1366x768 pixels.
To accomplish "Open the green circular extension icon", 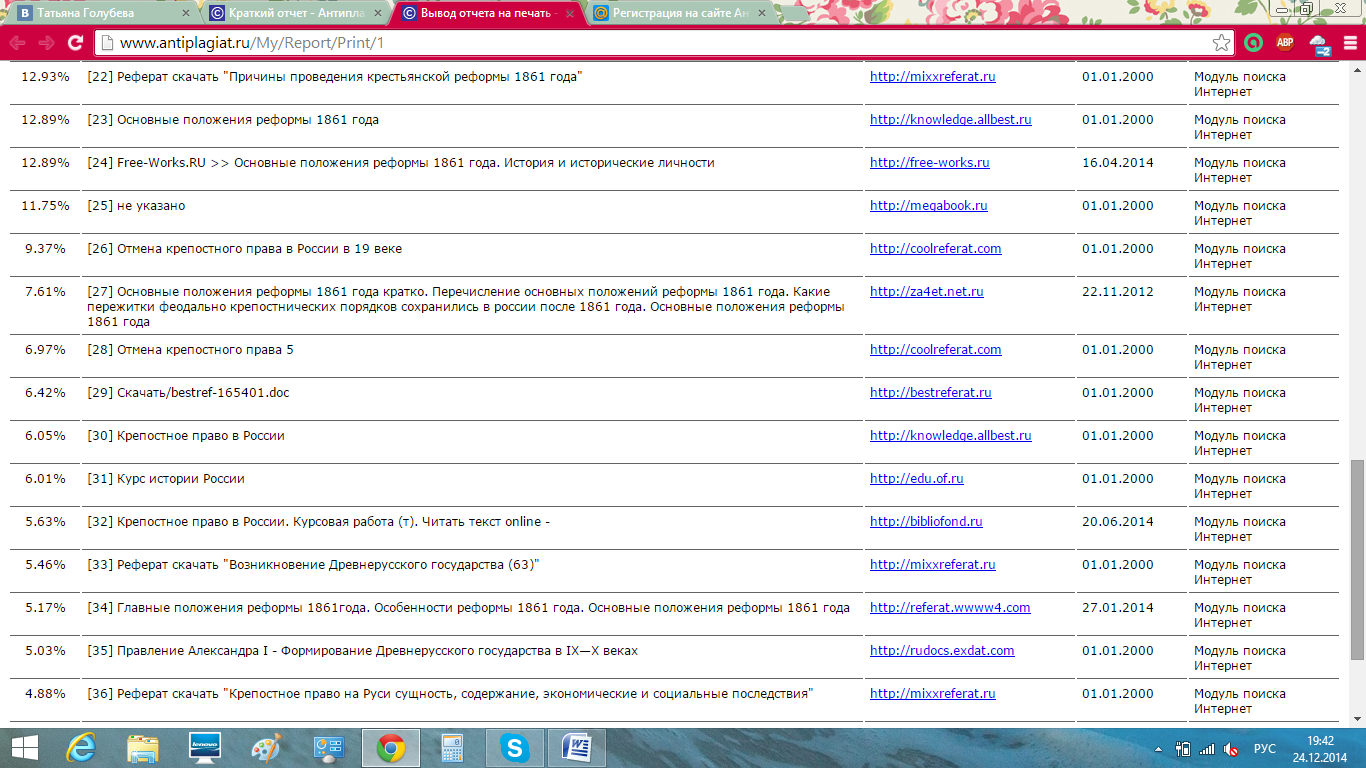I will pyautogui.click(x=1253, y=43).
